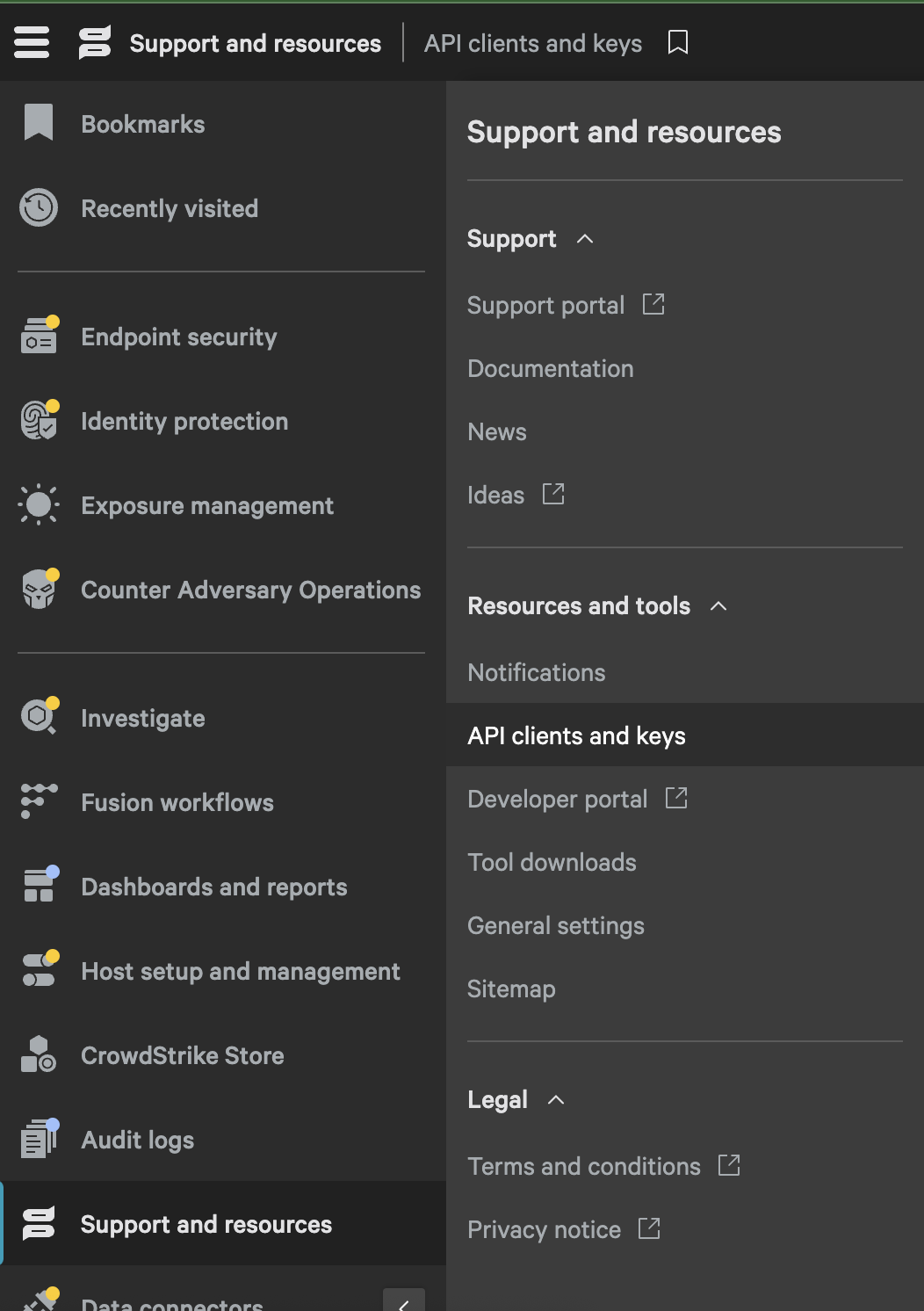Viewport: 924px width, 1311px height.
Task: Click external link icon beside Ideas
Action: point(553,494)
